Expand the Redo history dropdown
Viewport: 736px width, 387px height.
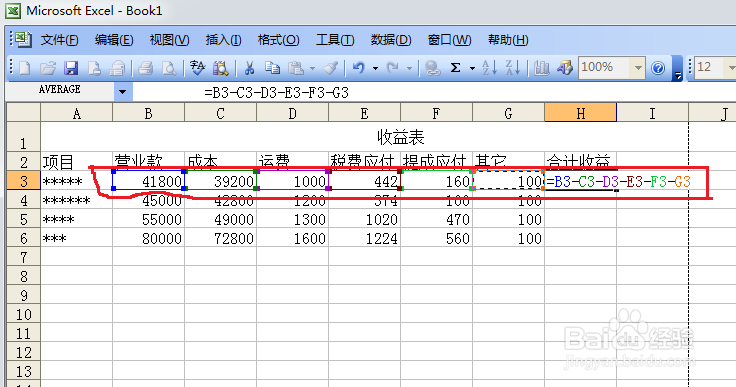pos(409,69)
